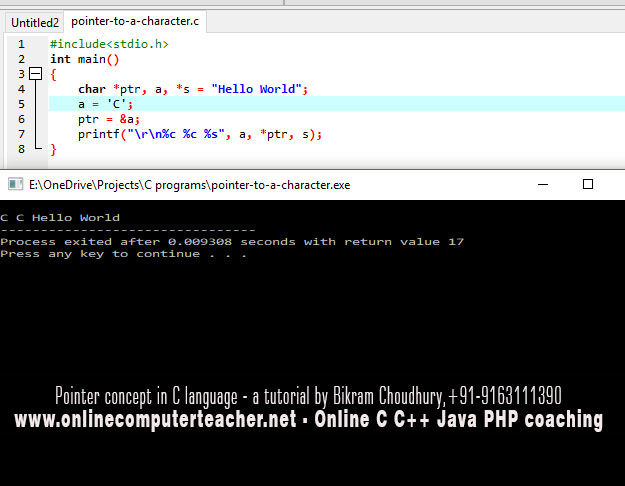This screenshot has width=625, height=486.
Task: Switch to the Untitled2 tab
Action: [35, 21]
